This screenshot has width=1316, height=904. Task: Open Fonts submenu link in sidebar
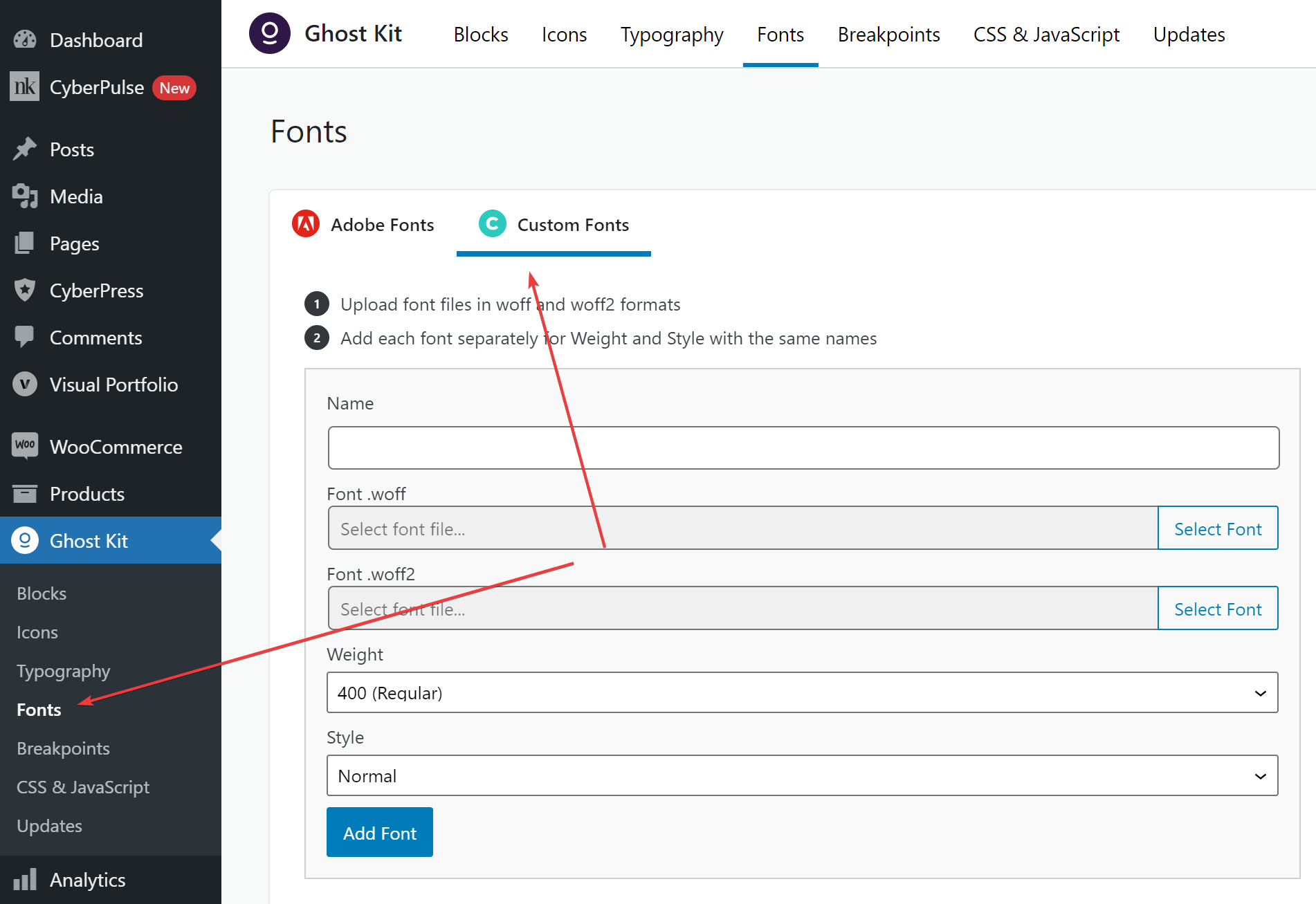39,710
